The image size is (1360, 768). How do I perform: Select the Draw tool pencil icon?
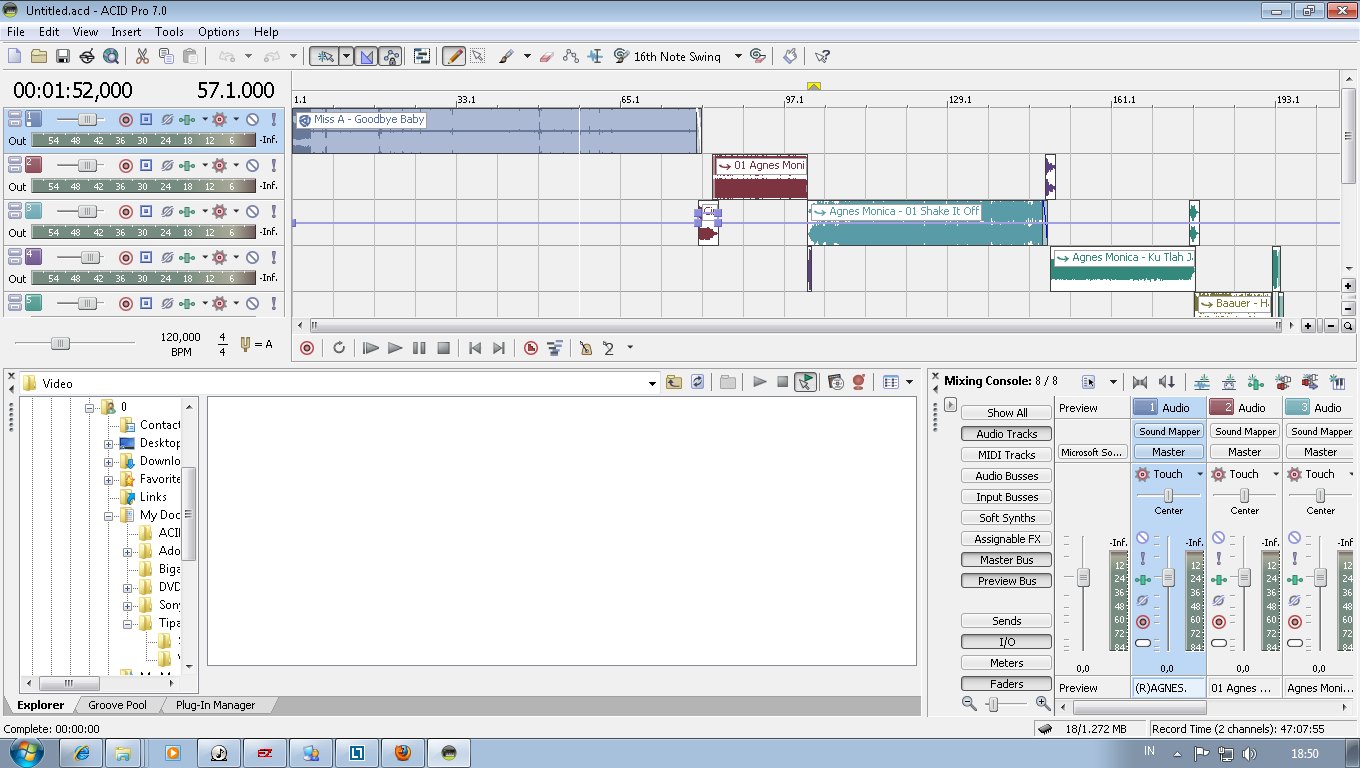click(454, 56)
